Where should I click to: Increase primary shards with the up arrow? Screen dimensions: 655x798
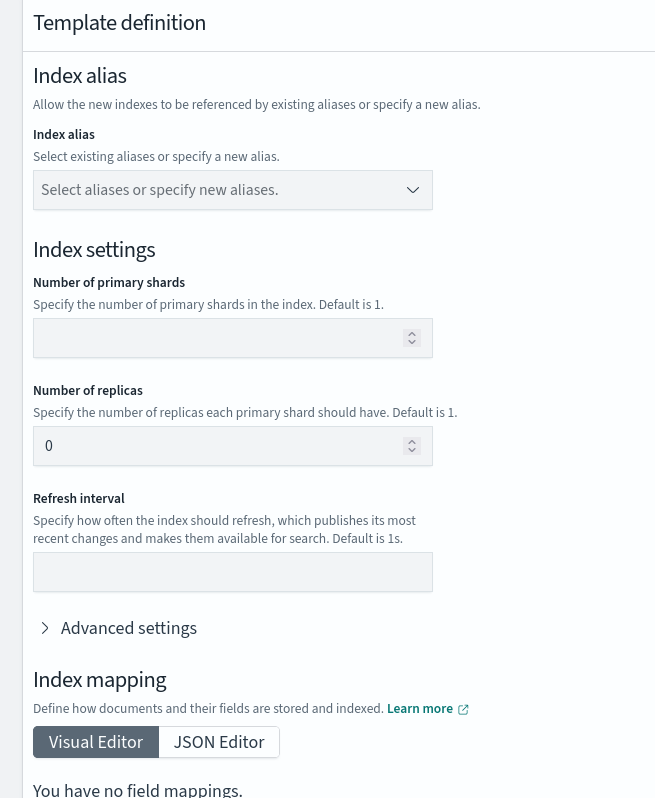click(412, 334)
